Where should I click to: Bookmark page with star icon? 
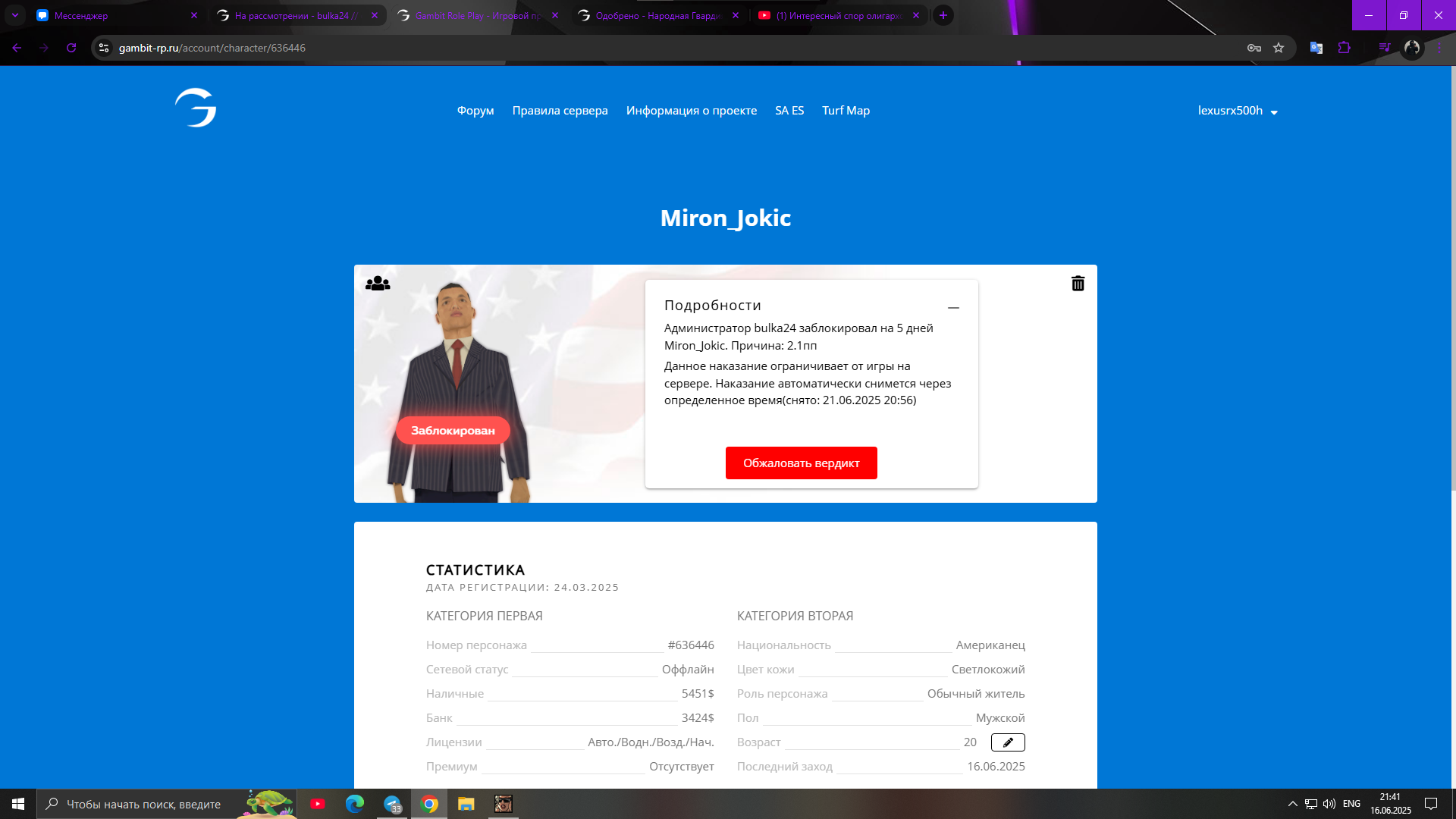coord(1279,48)
